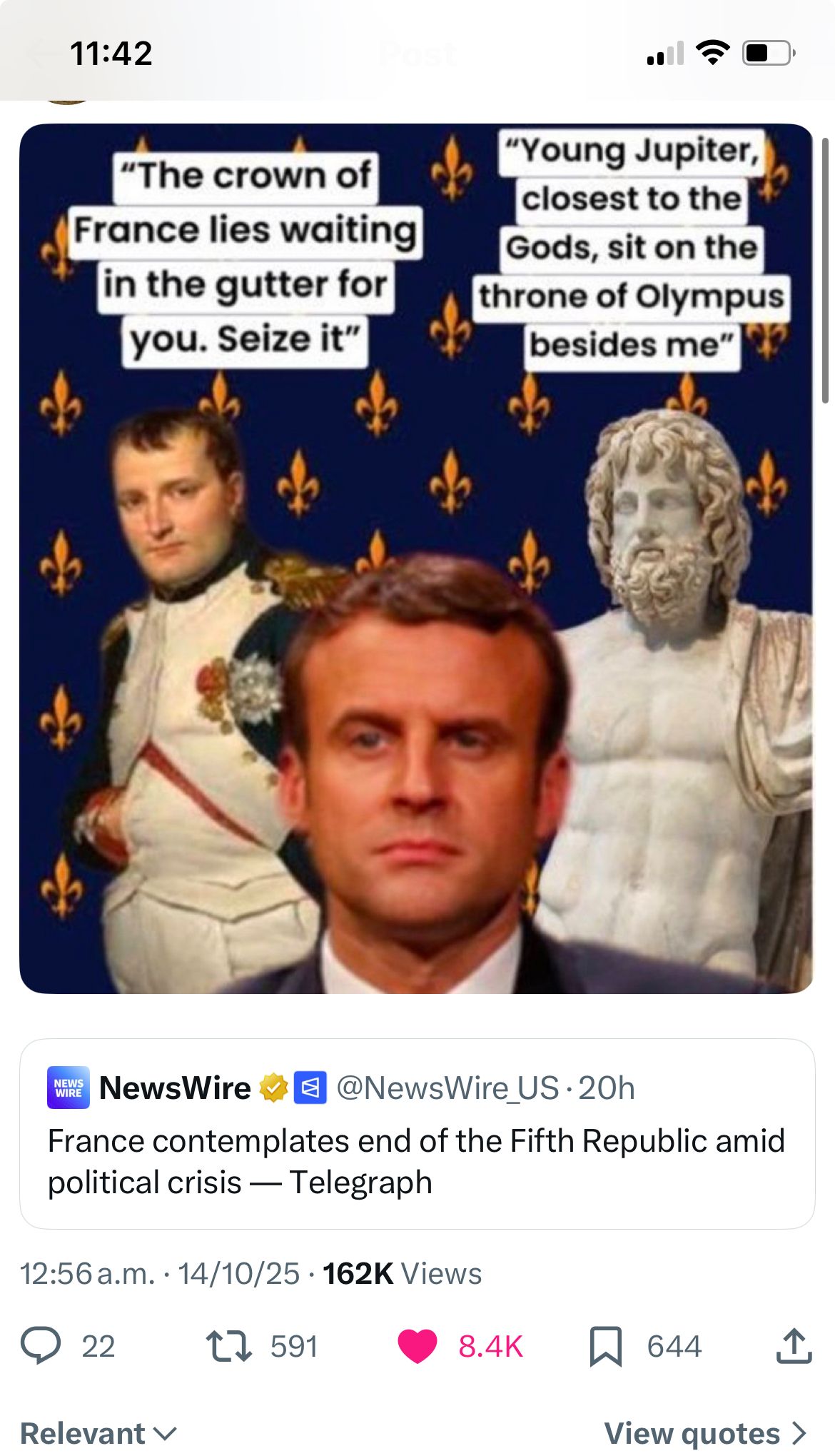Tap the 162K Views count
The width and height of the screenshot is (835, 1456).
coord(402,1274)
